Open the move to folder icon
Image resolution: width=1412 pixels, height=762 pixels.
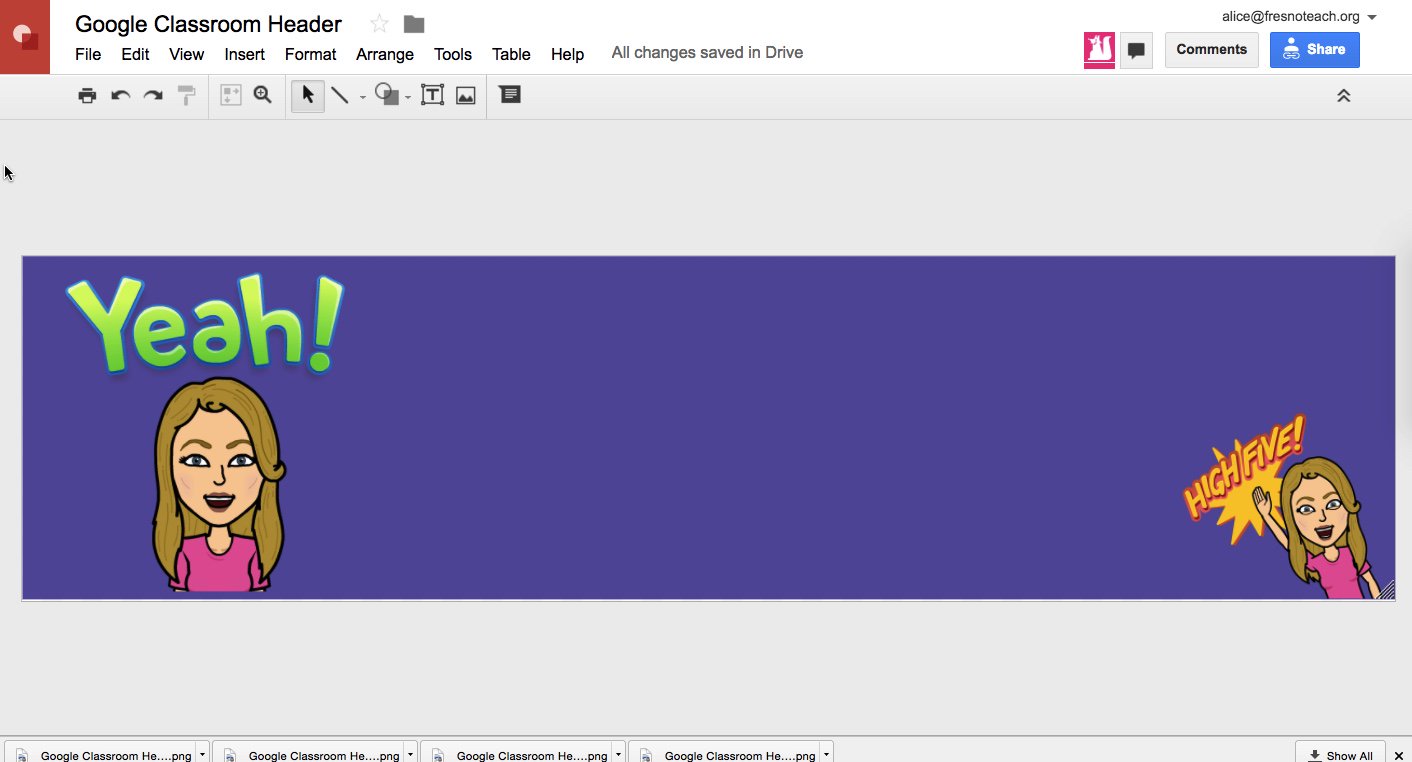tap(414, 24)
